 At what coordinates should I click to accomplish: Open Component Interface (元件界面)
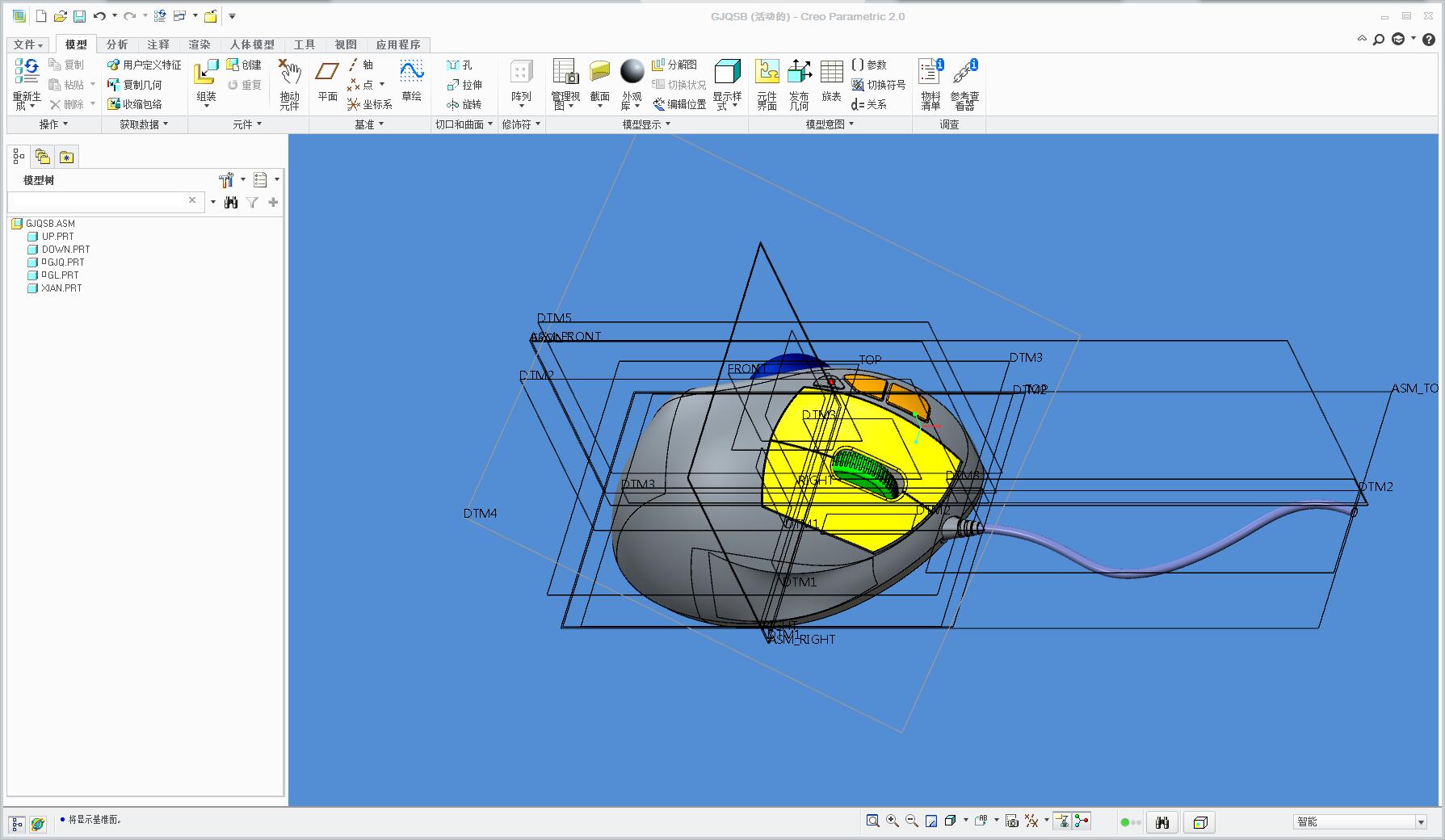(767, 84)
